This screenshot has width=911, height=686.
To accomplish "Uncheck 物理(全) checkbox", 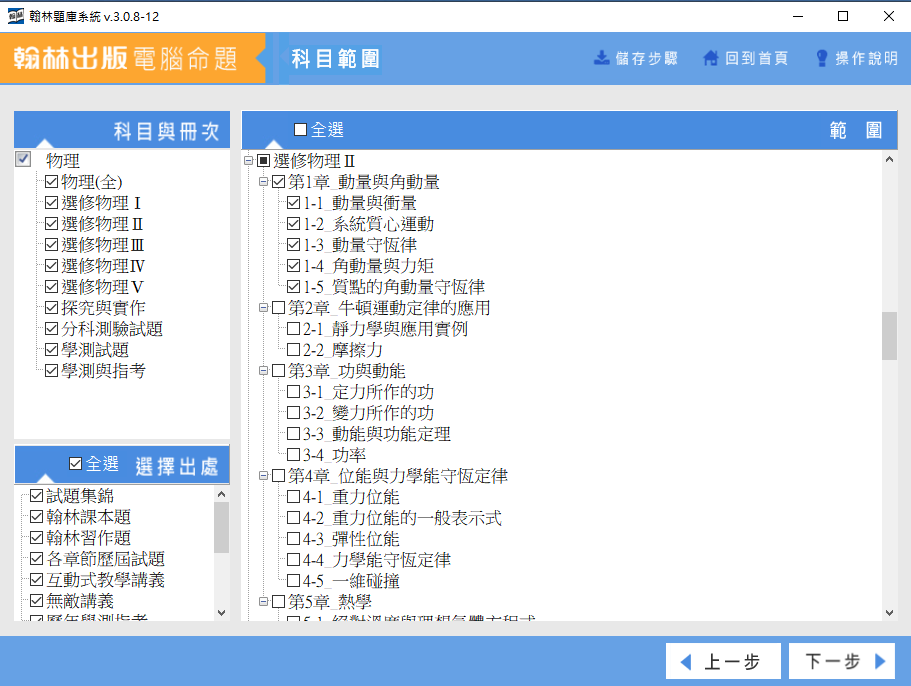I will pos(52,182).
